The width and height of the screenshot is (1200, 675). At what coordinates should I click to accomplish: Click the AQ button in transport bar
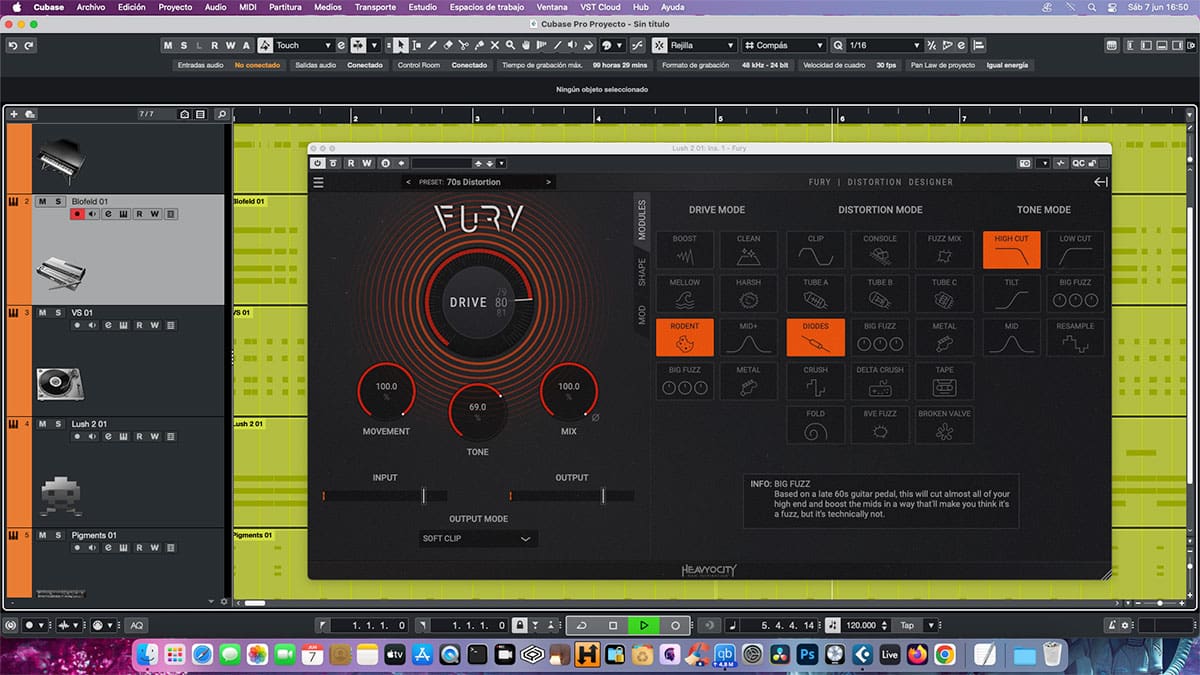coord(137,625)
